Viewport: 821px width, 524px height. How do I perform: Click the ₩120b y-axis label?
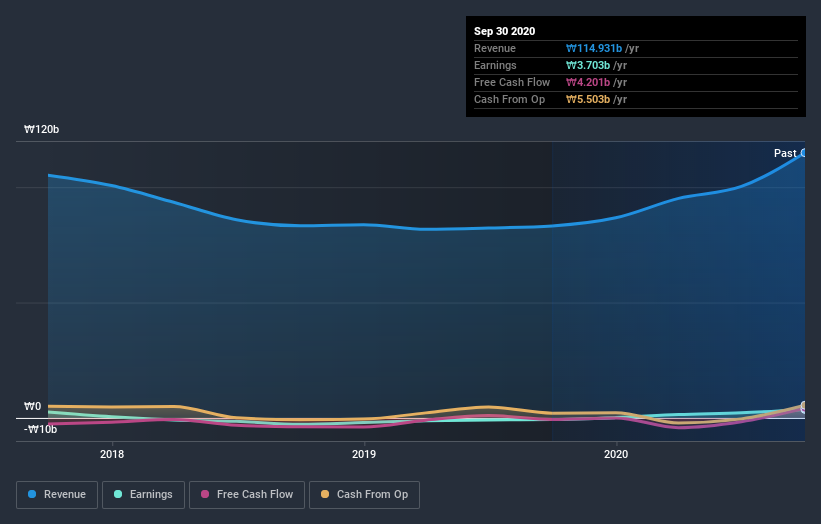pos(41,129)
